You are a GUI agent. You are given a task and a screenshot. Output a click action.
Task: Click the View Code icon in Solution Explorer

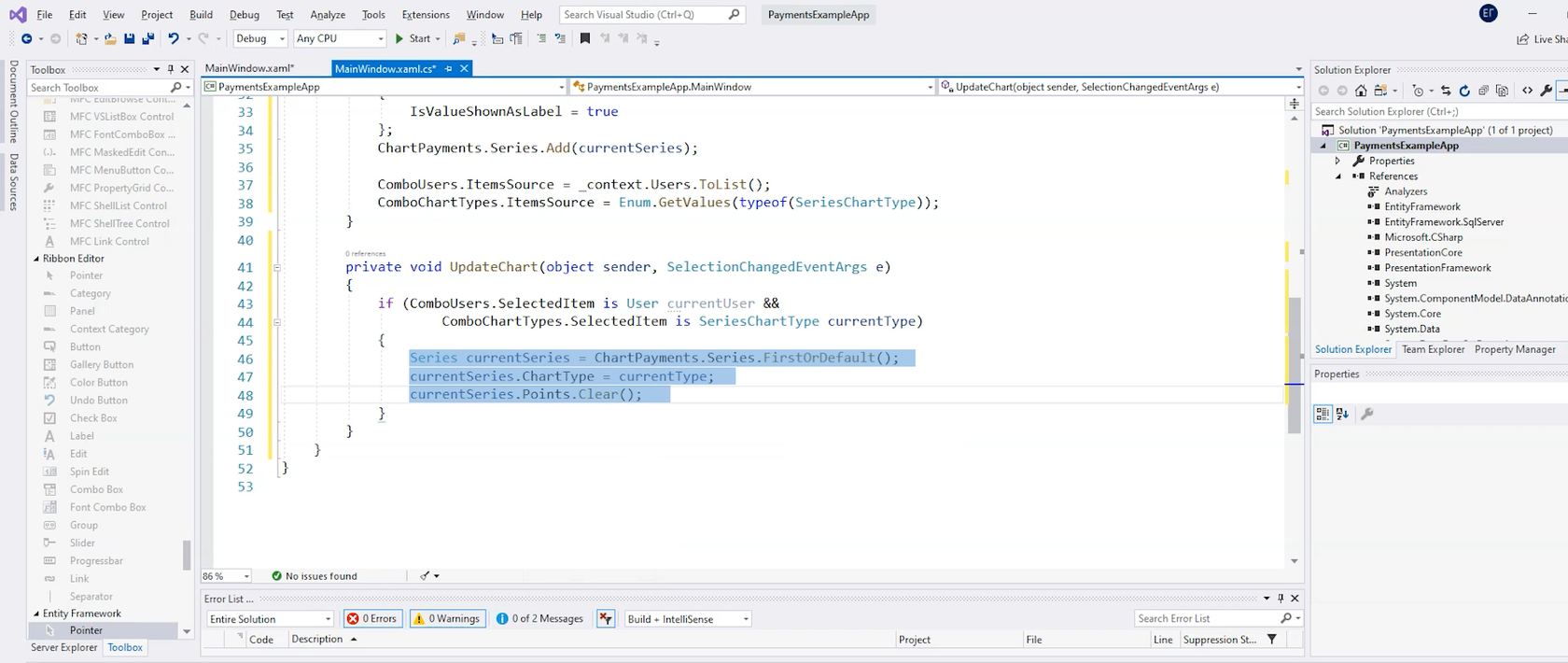[1527, 91]
